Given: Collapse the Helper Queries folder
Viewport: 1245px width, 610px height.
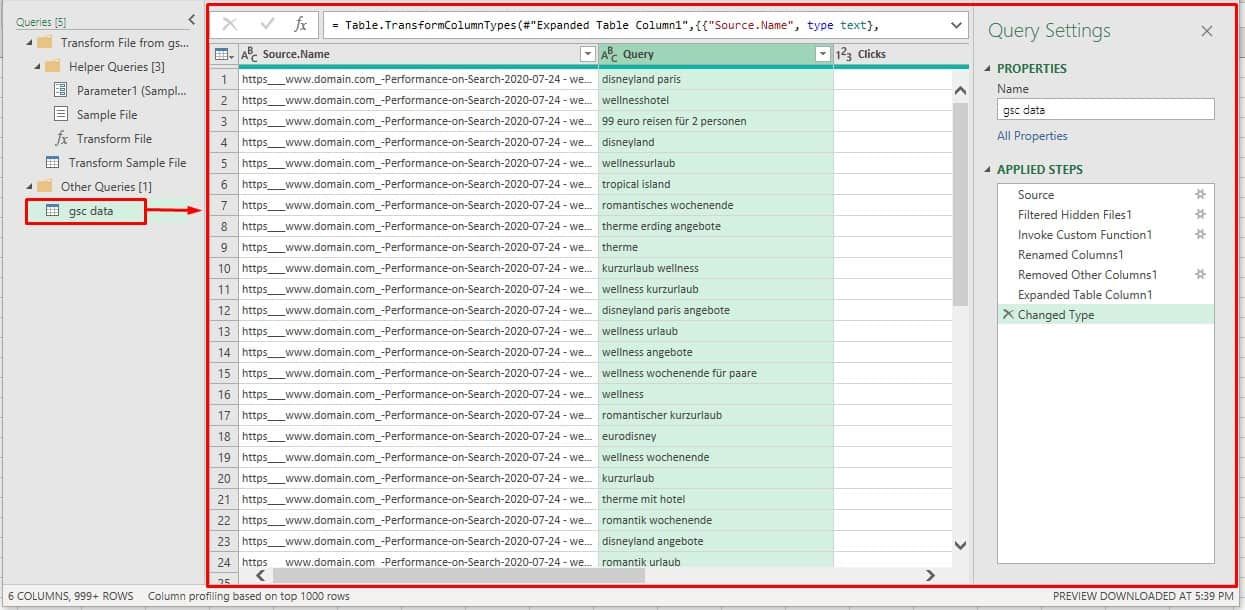Looking at the screenshot, I should pos(38,67).
